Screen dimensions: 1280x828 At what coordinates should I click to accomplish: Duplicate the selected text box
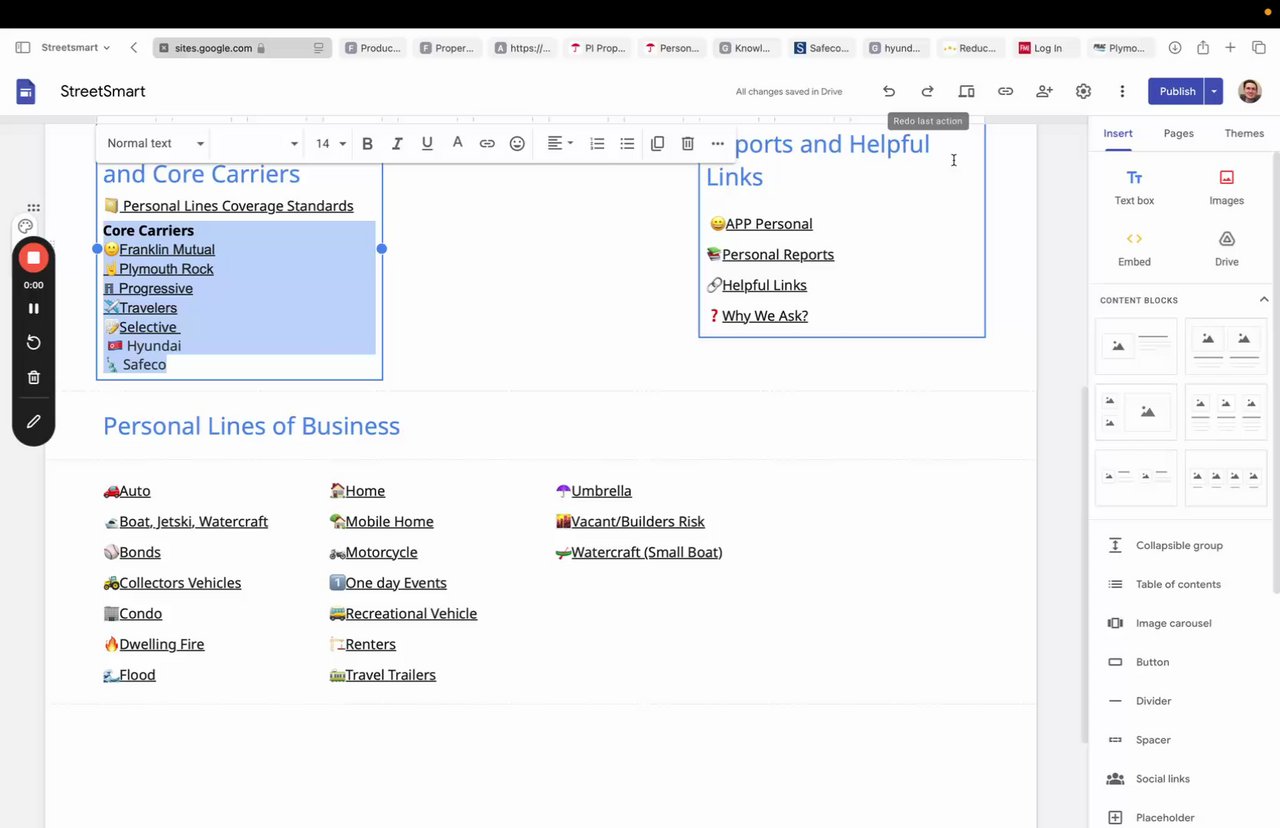tap(657, 144)
